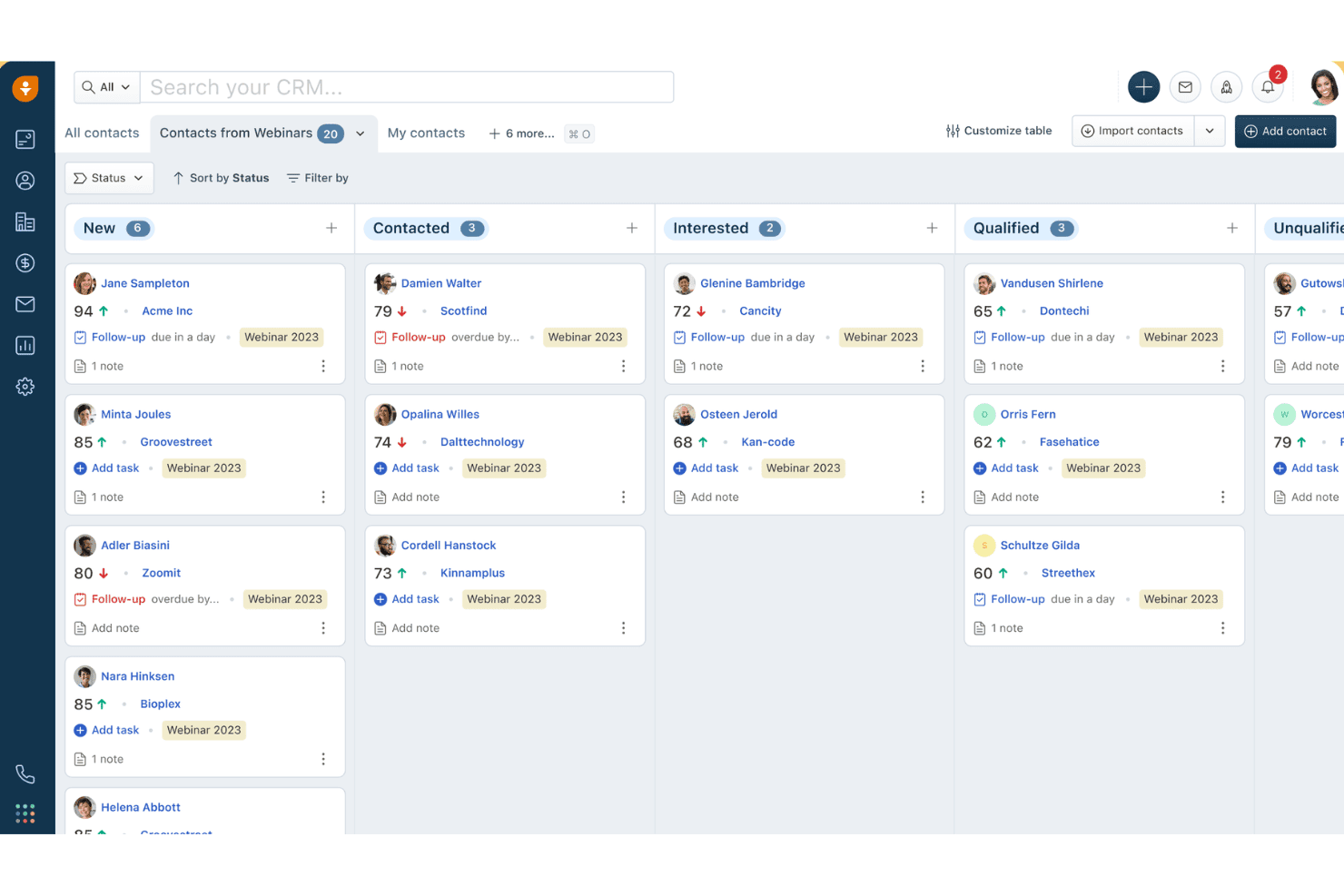Open more options for Jane Sampleton card
The height and width of the screenshot is (896, 1344).
(x=323, y=366)
